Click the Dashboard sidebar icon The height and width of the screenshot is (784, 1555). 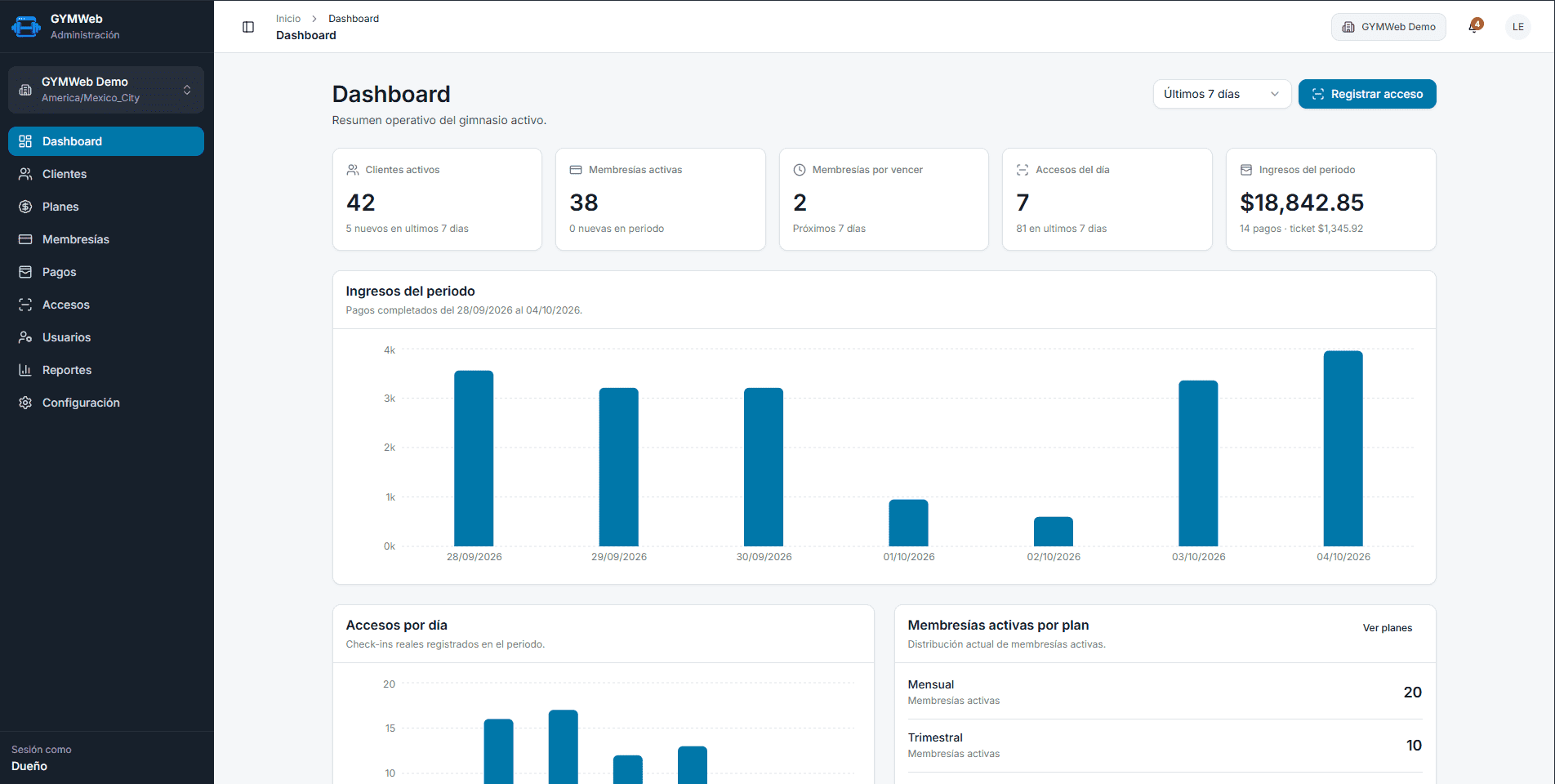pos(25,141)
